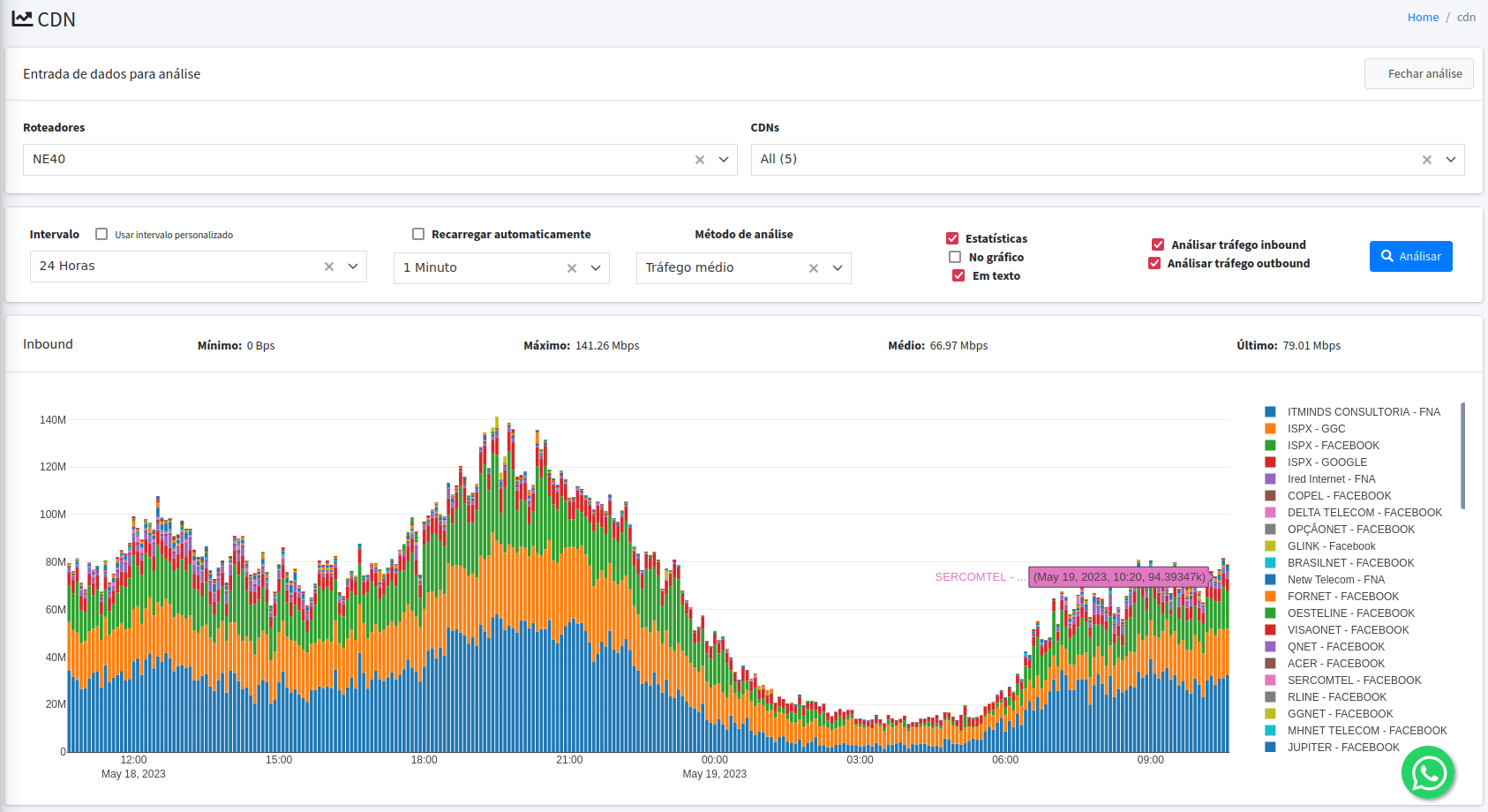Clear the Tráfego médio method value

(x=814, y=268)
